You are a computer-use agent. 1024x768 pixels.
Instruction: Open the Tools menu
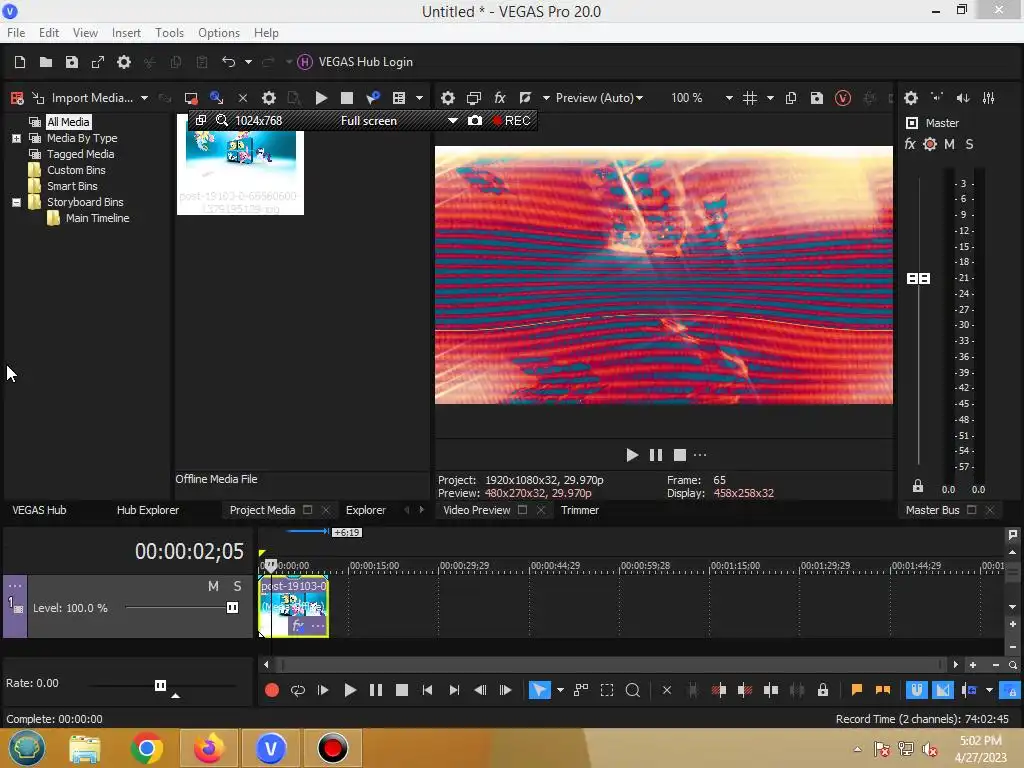(169, 33)
